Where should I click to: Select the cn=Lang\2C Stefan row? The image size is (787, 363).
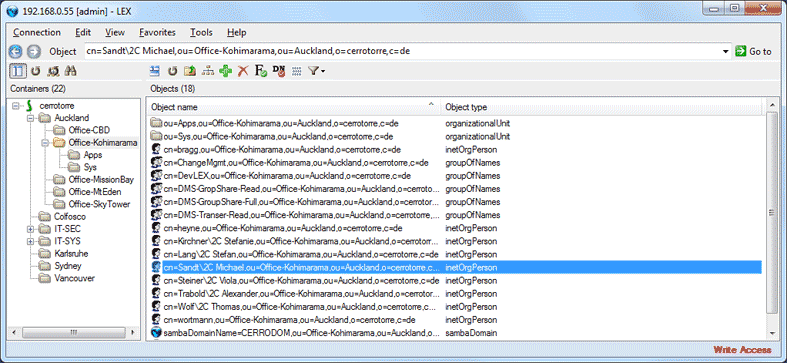pos(456,254)
